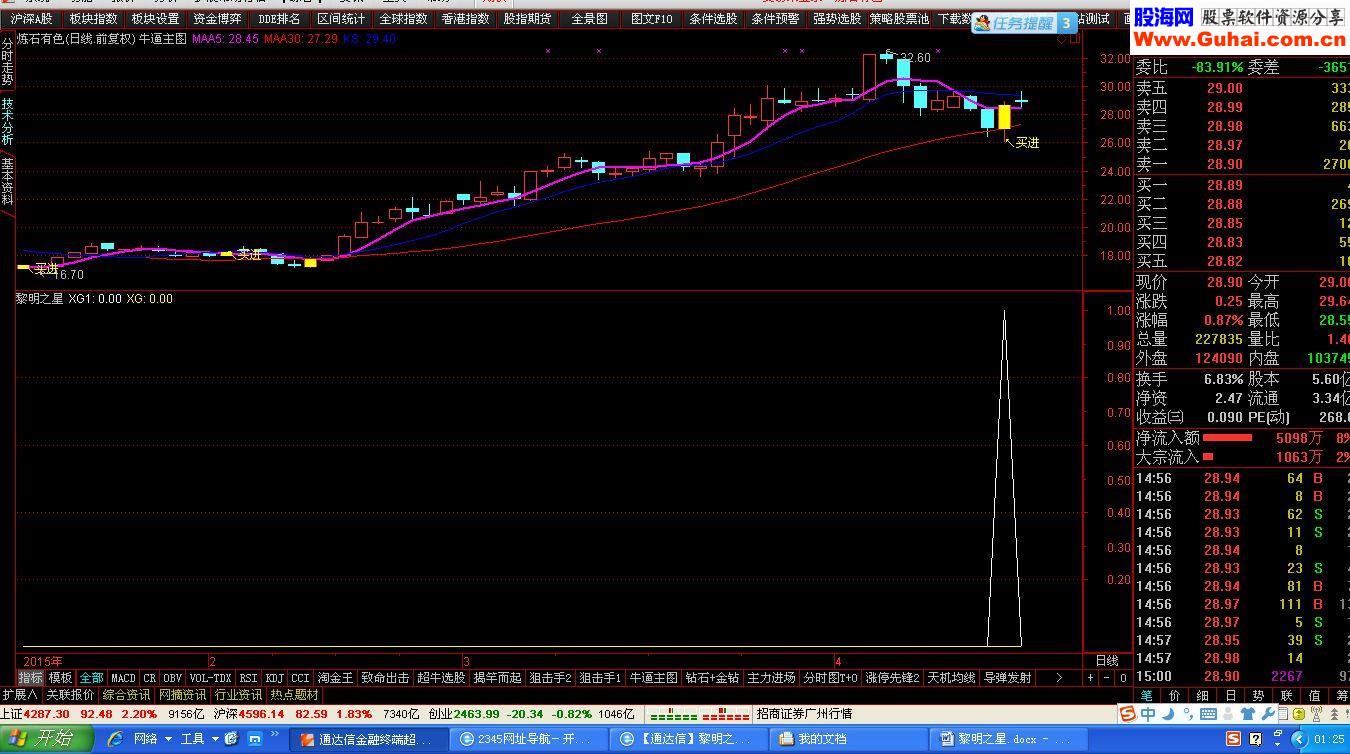Select 导弹发射 indicator tab
The width and height of the screenshot is (1350, 754).
[1007, 678]
